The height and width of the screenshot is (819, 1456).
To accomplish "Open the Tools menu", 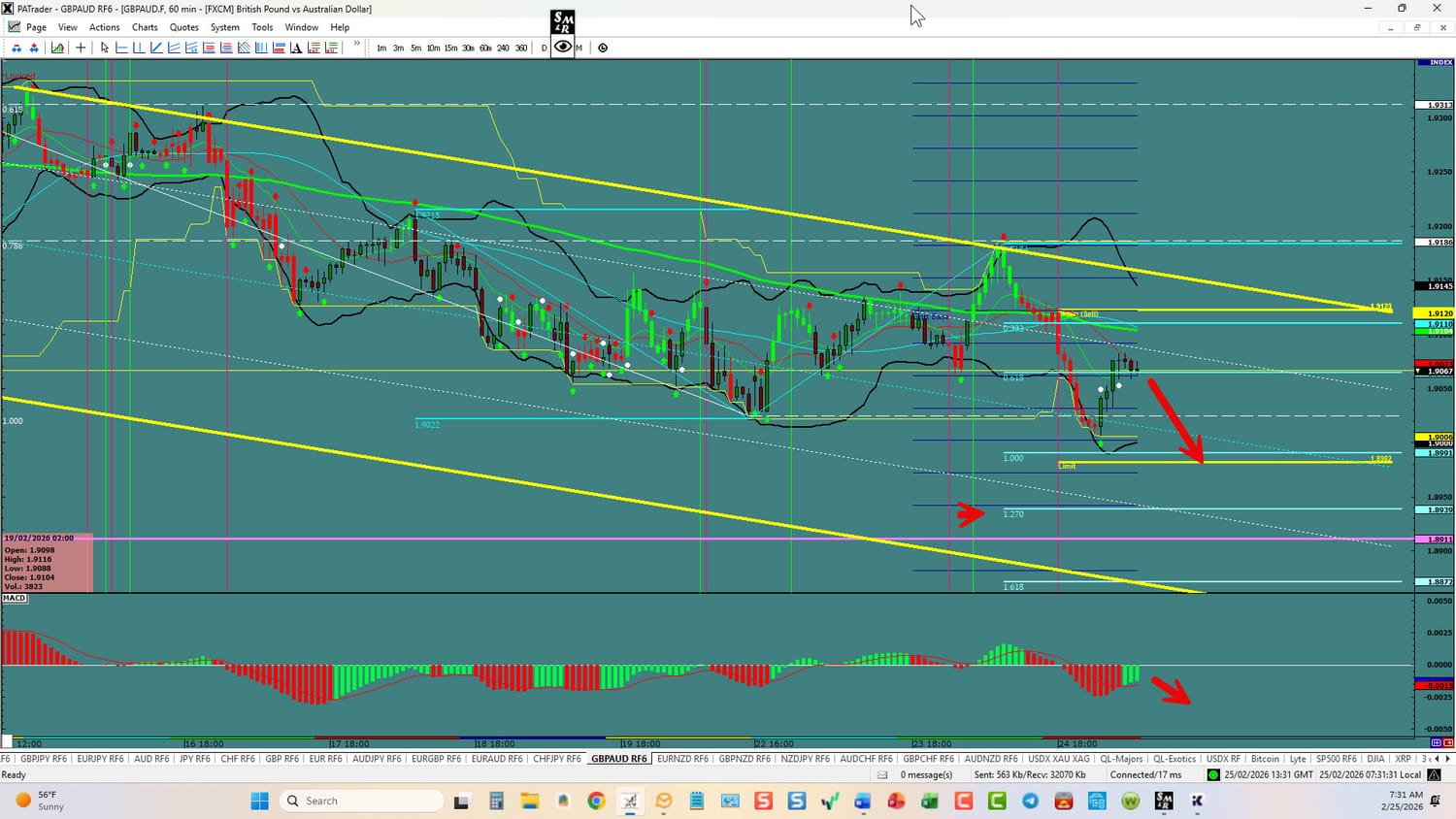I will tap(262, 27).
